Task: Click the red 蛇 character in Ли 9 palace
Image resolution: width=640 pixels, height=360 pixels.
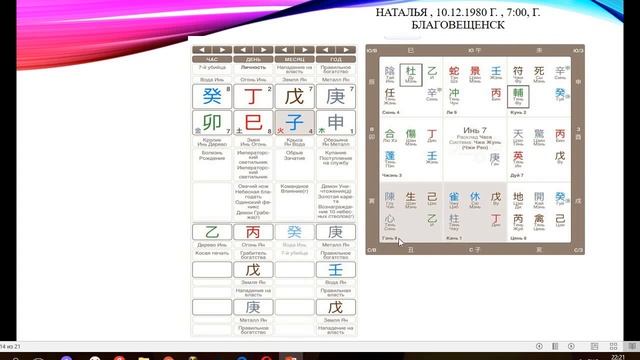Action: [454, 71]
